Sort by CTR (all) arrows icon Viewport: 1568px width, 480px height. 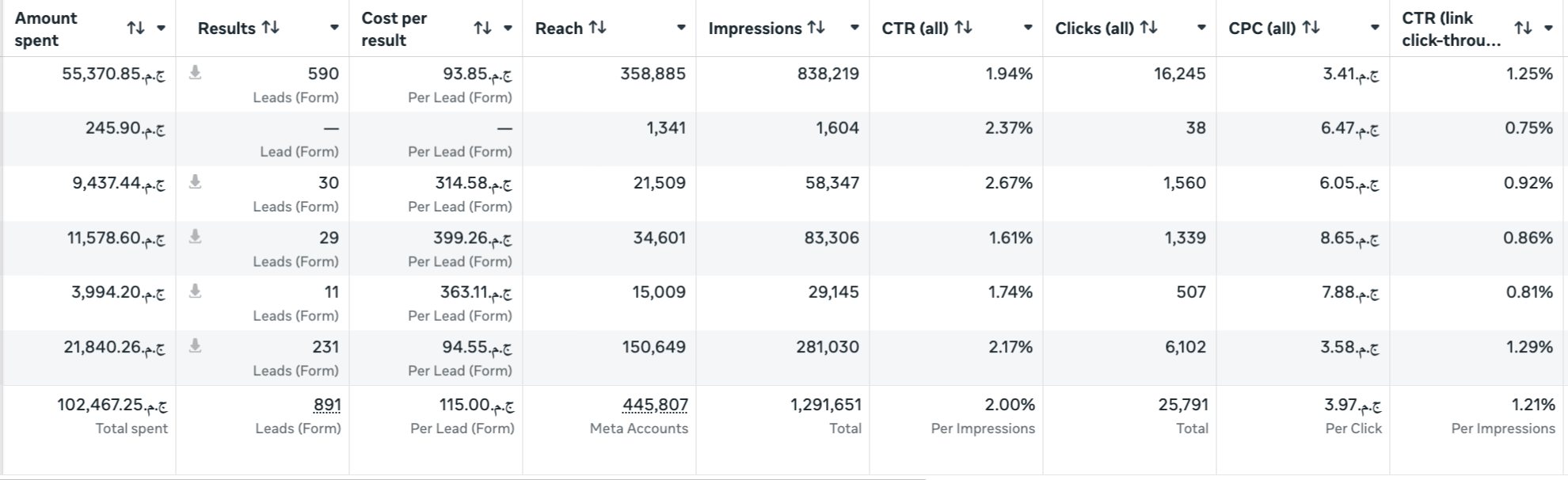pos(964,28)
